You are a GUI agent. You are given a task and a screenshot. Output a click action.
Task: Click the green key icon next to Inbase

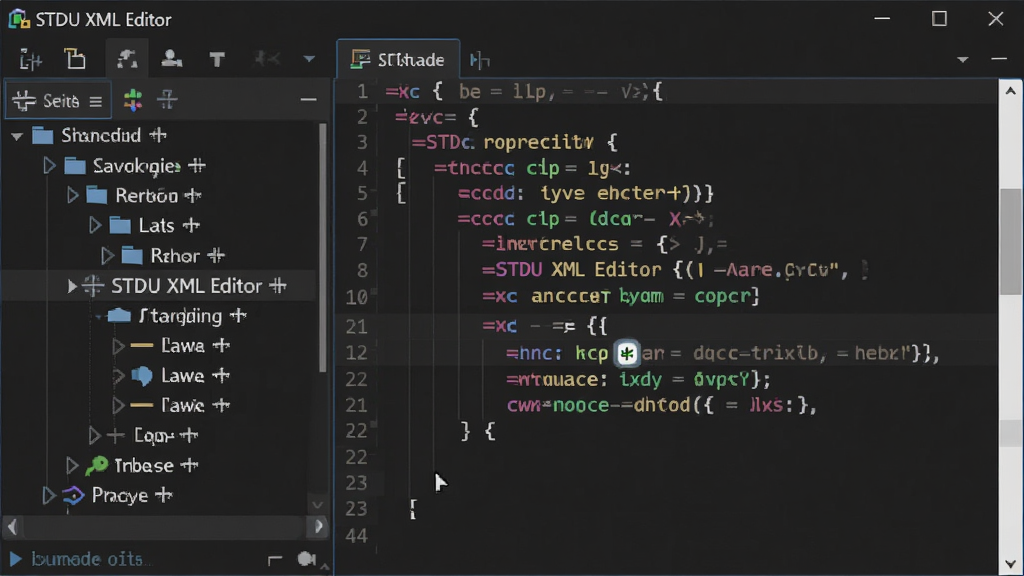pyautogui.click(x=97, y=466)
